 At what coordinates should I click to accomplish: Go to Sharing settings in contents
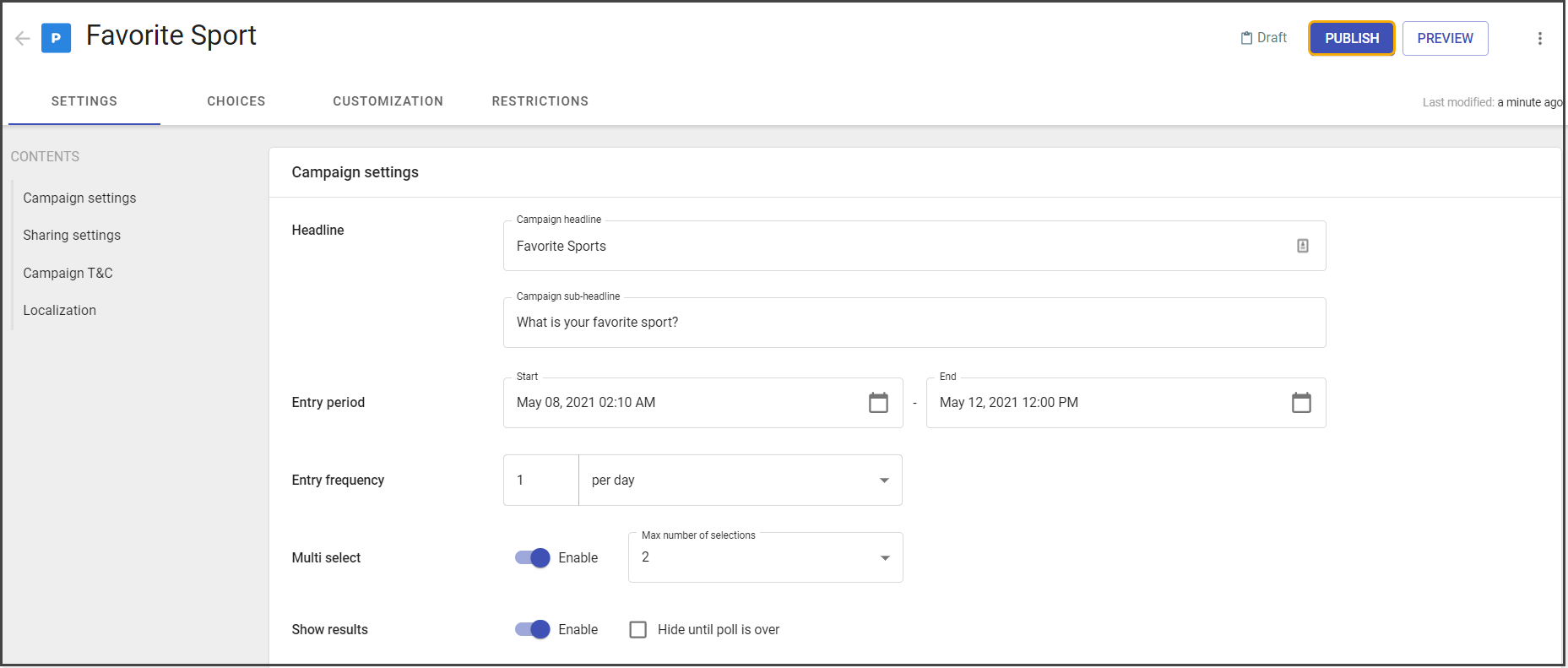72,236
